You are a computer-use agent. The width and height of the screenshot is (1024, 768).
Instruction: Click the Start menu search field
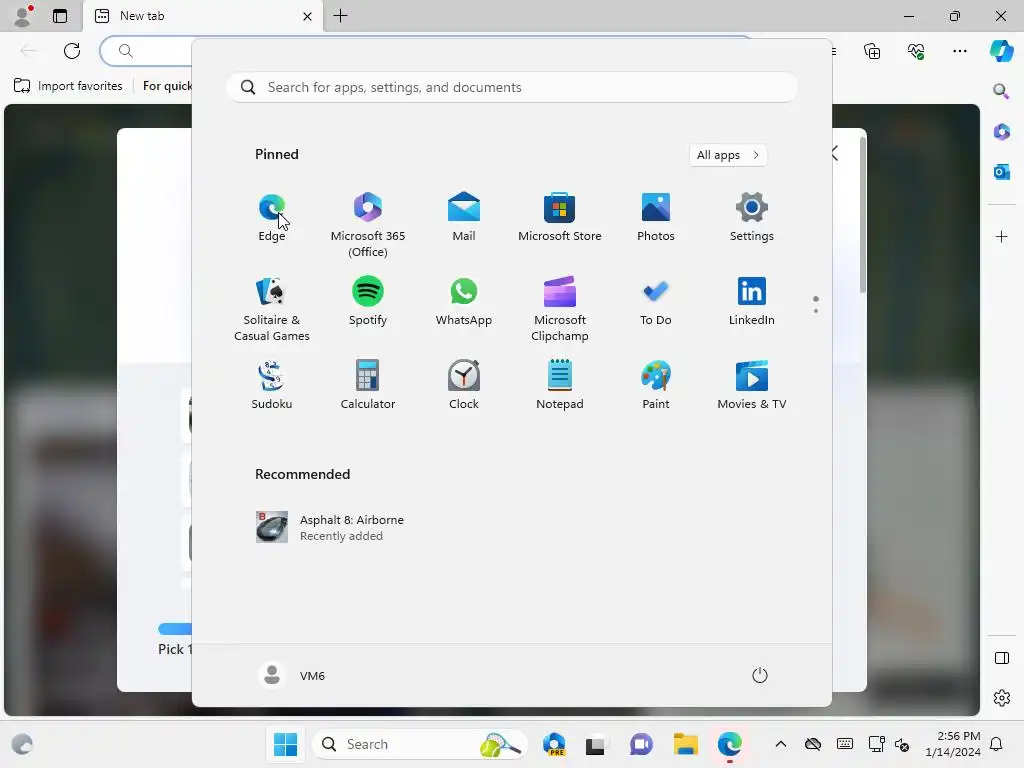pos(511,88)
